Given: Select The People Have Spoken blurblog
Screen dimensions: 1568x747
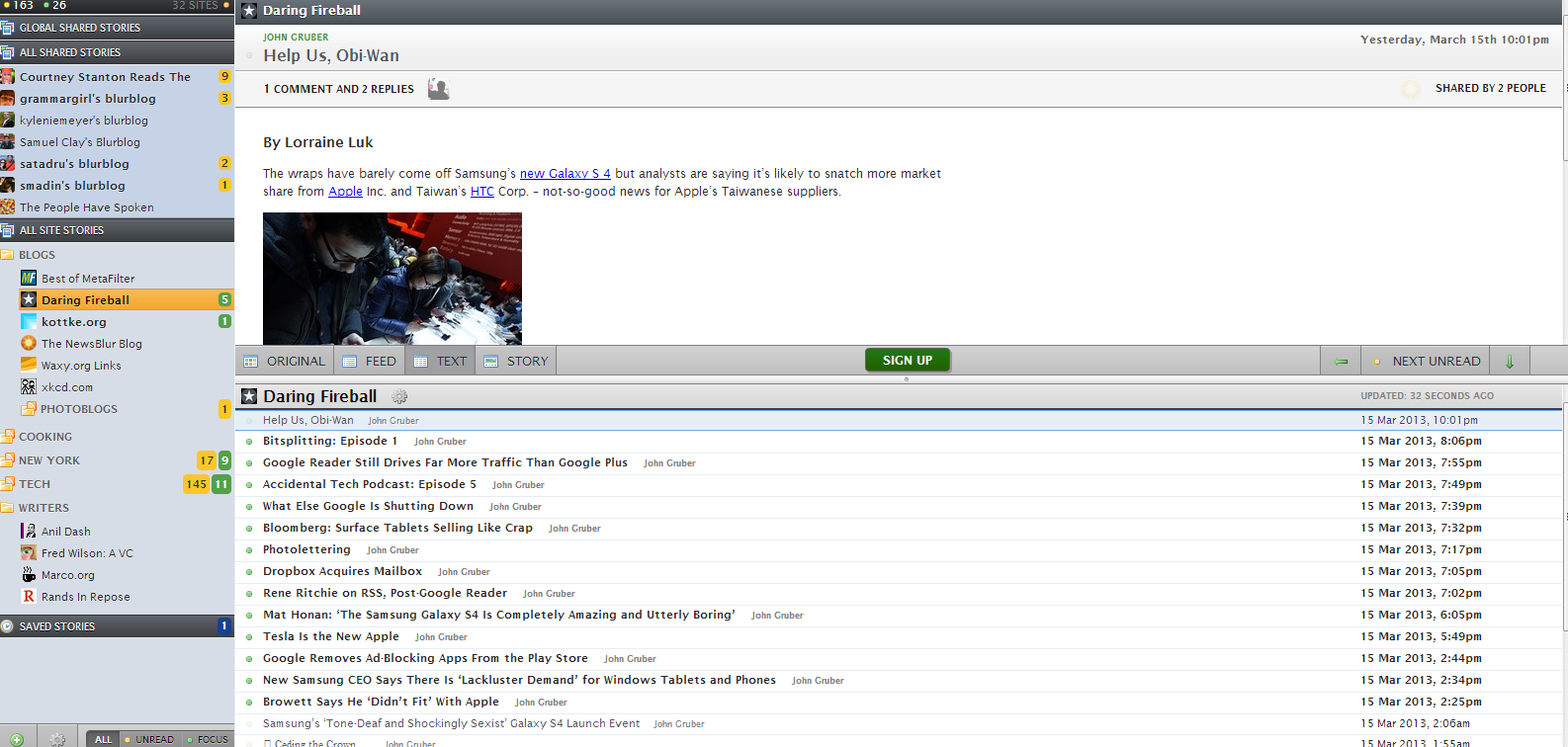Looking at the screenshot, I should [117, 207].
